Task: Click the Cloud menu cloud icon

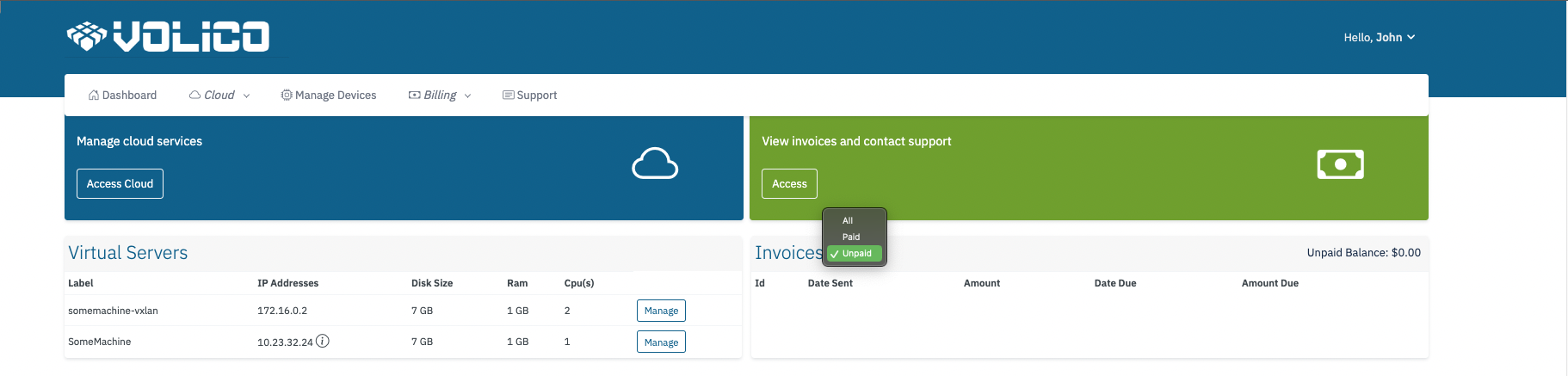Action: (195, 96)
